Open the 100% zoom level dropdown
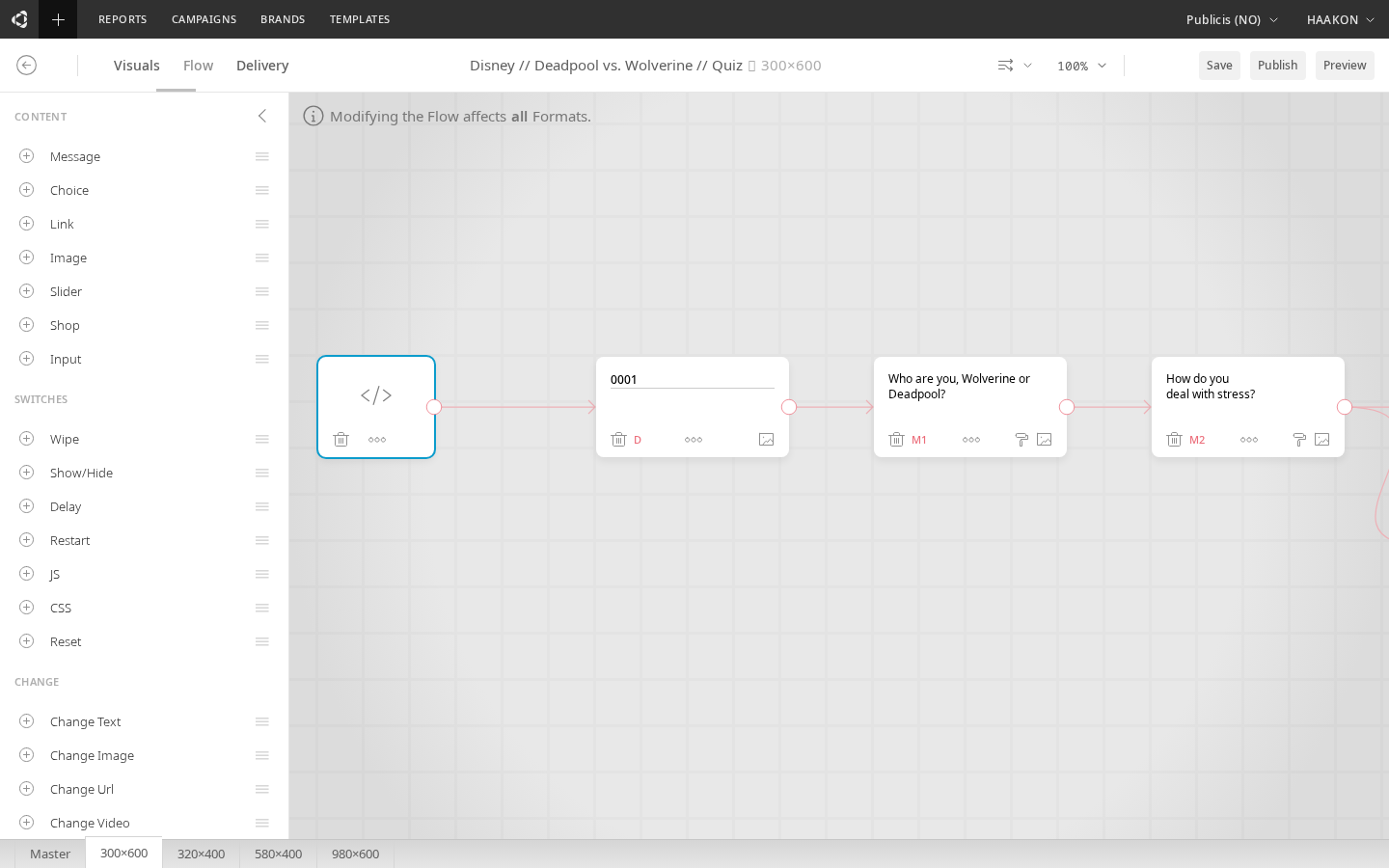 click(x=1080, y=66)
